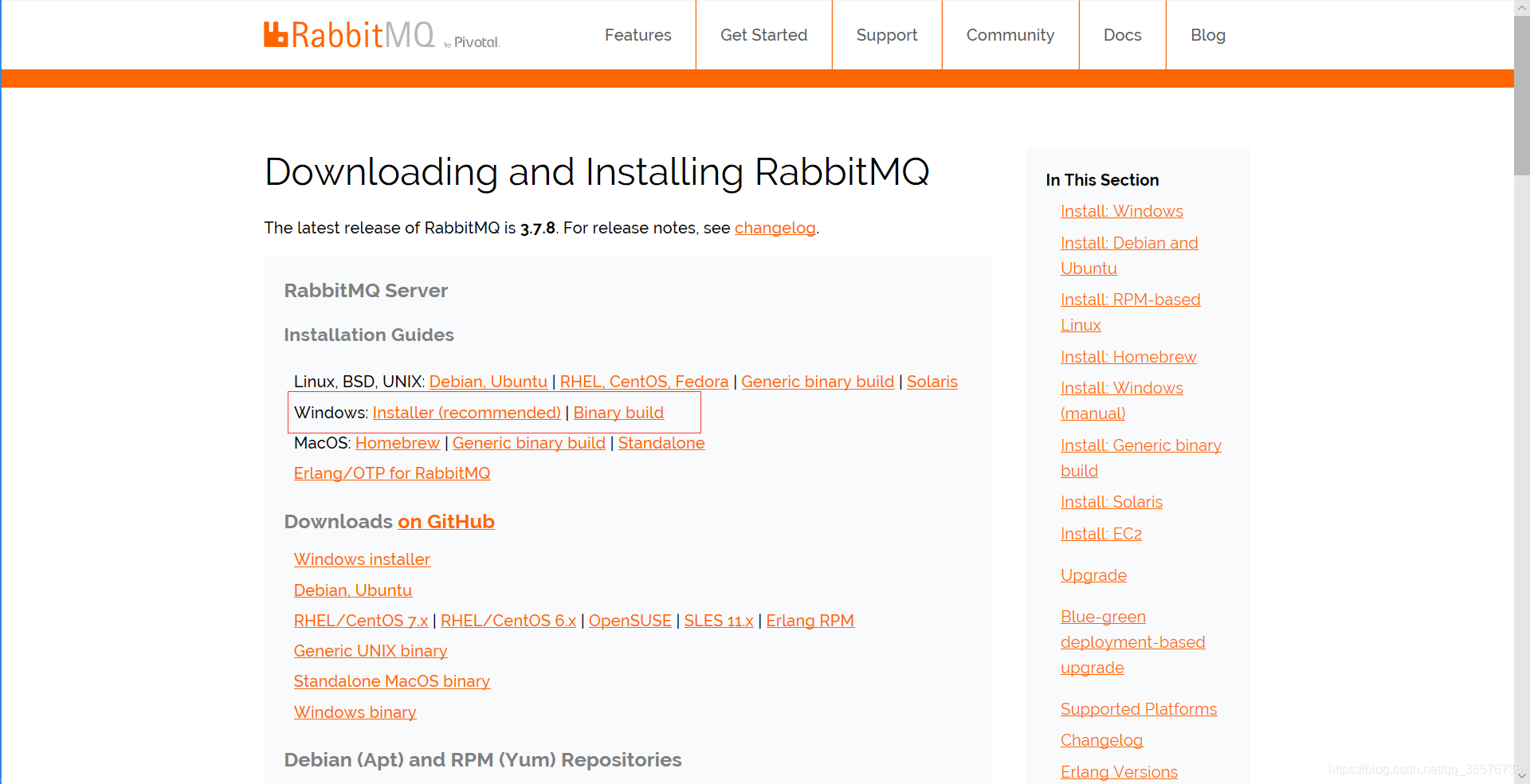Image resolution: width=1530 pixels, height=784 pixels.
Task: Click the Installation Guides heading
Action: coord(369,335)
